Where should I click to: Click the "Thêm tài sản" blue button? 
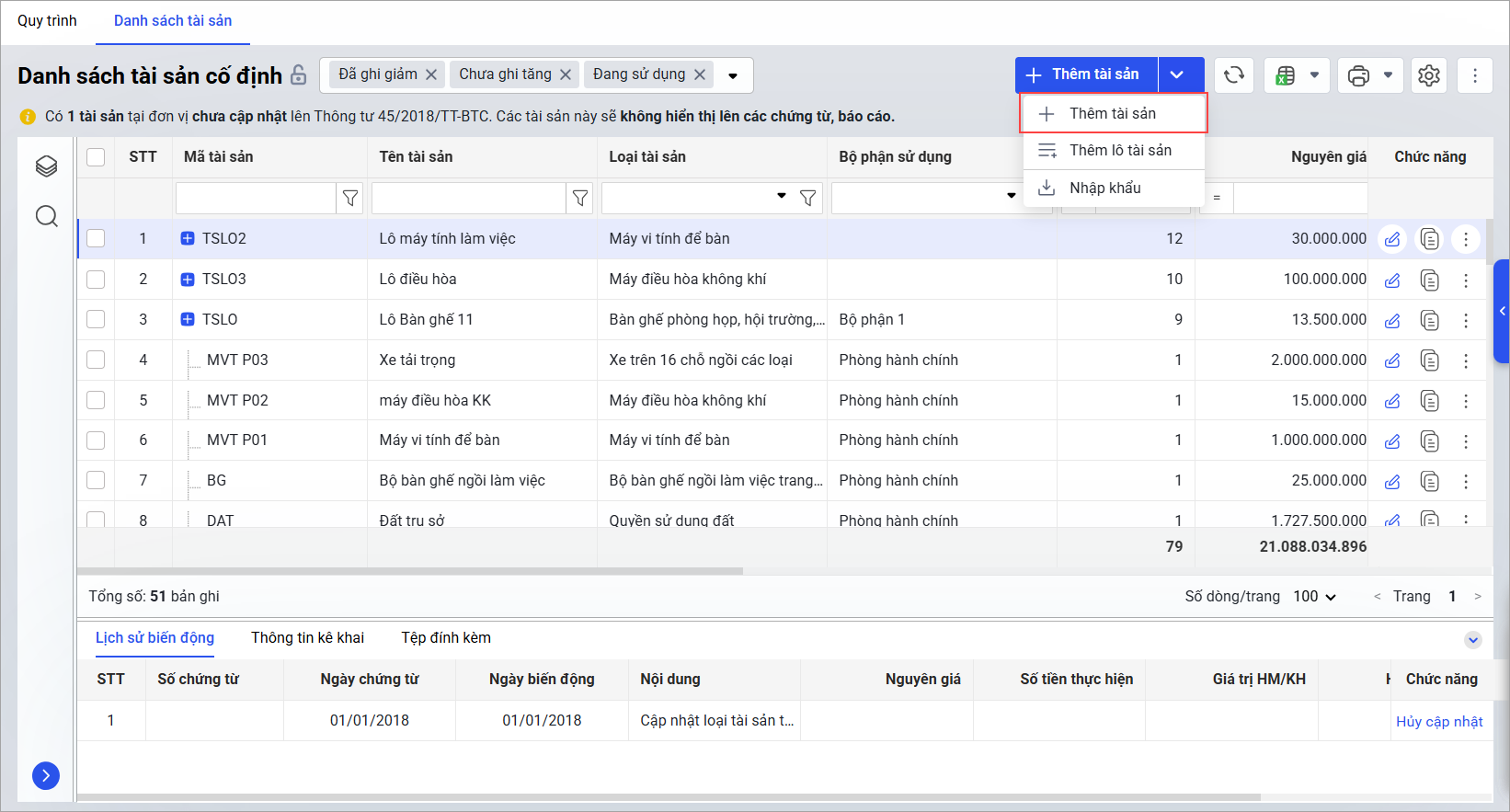[1087, 74]
